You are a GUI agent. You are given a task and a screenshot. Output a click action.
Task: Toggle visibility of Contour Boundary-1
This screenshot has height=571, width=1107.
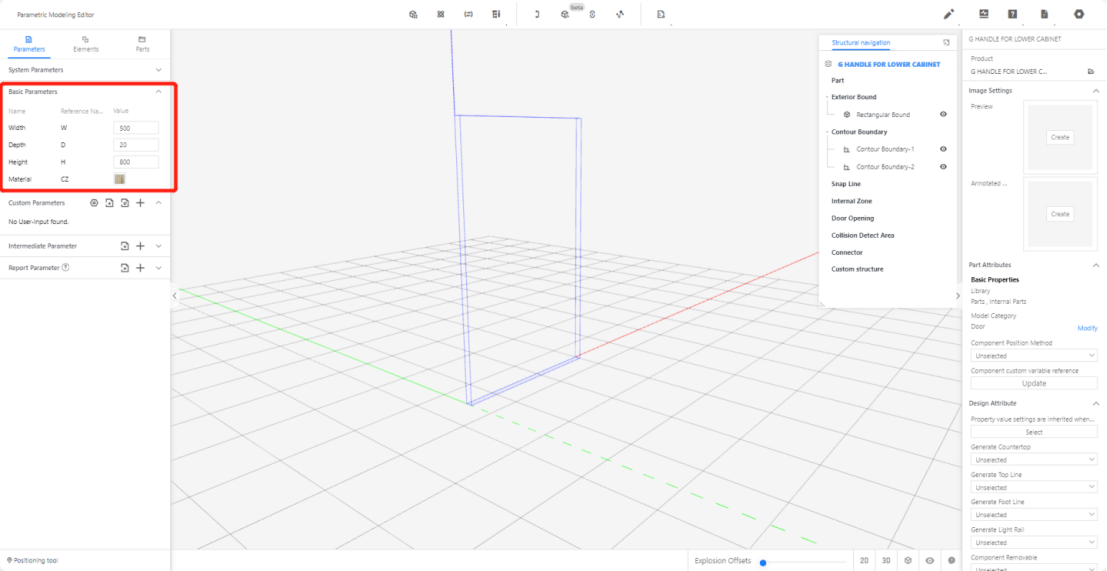tap(943, 149)
